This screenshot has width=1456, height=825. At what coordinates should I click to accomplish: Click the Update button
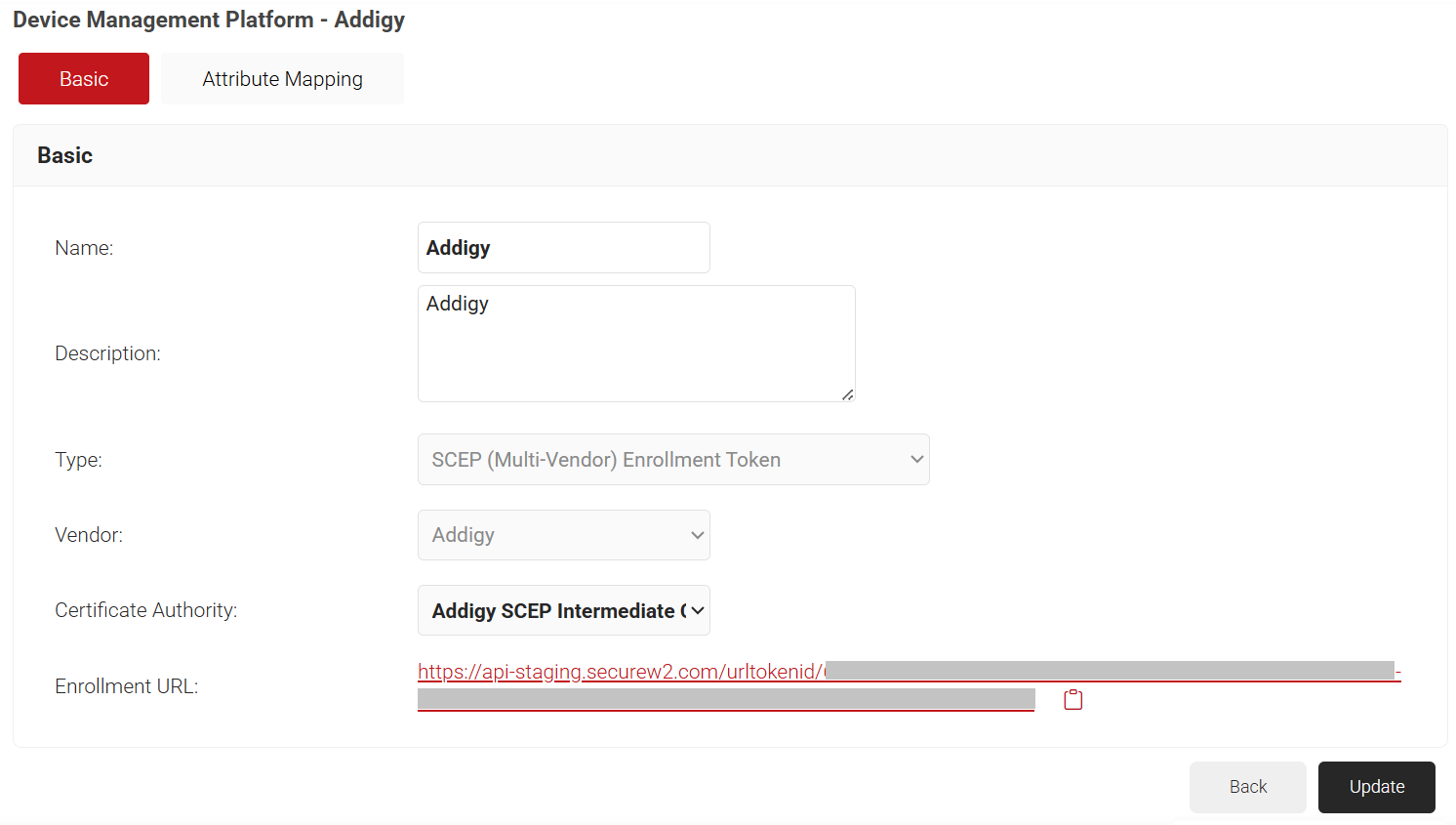coord(1376,787)
